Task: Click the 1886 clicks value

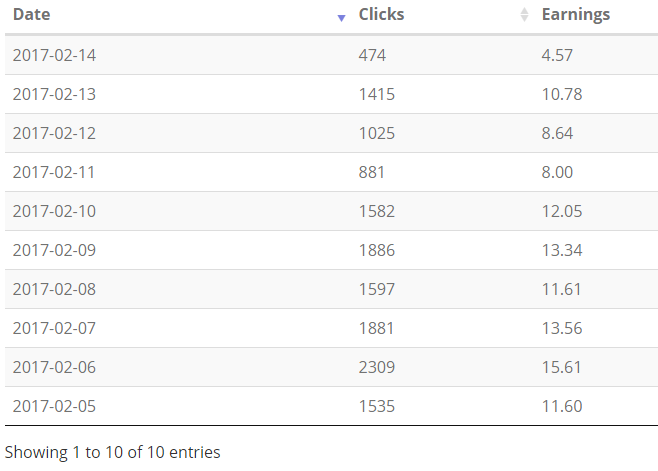Action: (x=376, y=250)
